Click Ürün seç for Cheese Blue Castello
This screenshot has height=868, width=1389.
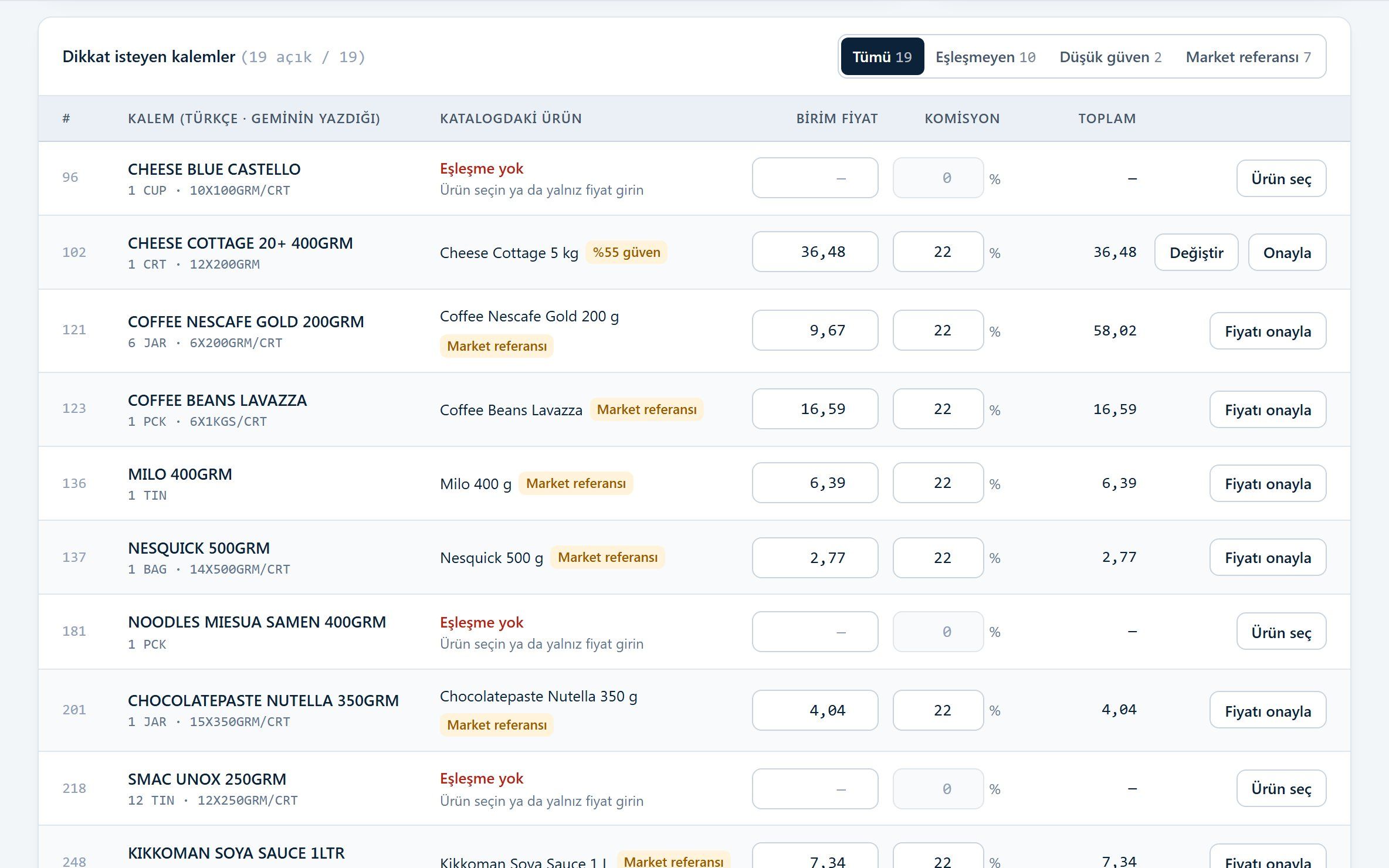tap(1281, 178)
